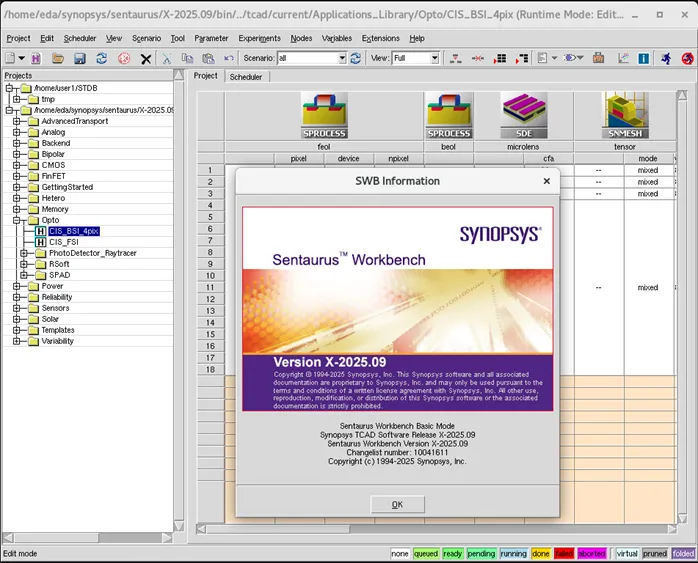The height and width of the screenshot is (563, 698).
Task: Open the Experiments menu
Action: [x=260, y=38]
